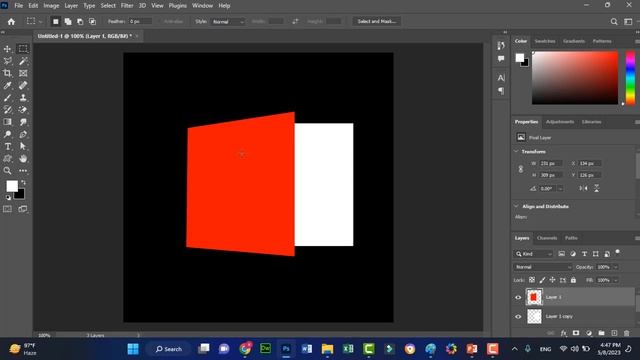
Task: Open the rotation angle dropdown
Action: (560, 189)
